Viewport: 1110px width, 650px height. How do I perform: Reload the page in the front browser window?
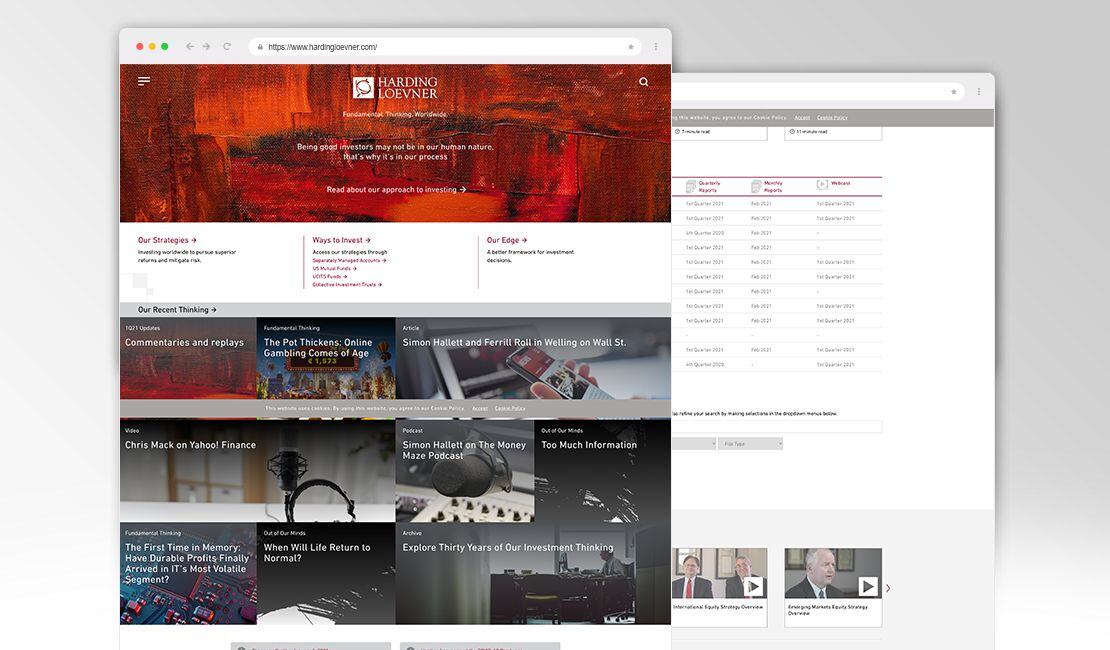point(227,47)
